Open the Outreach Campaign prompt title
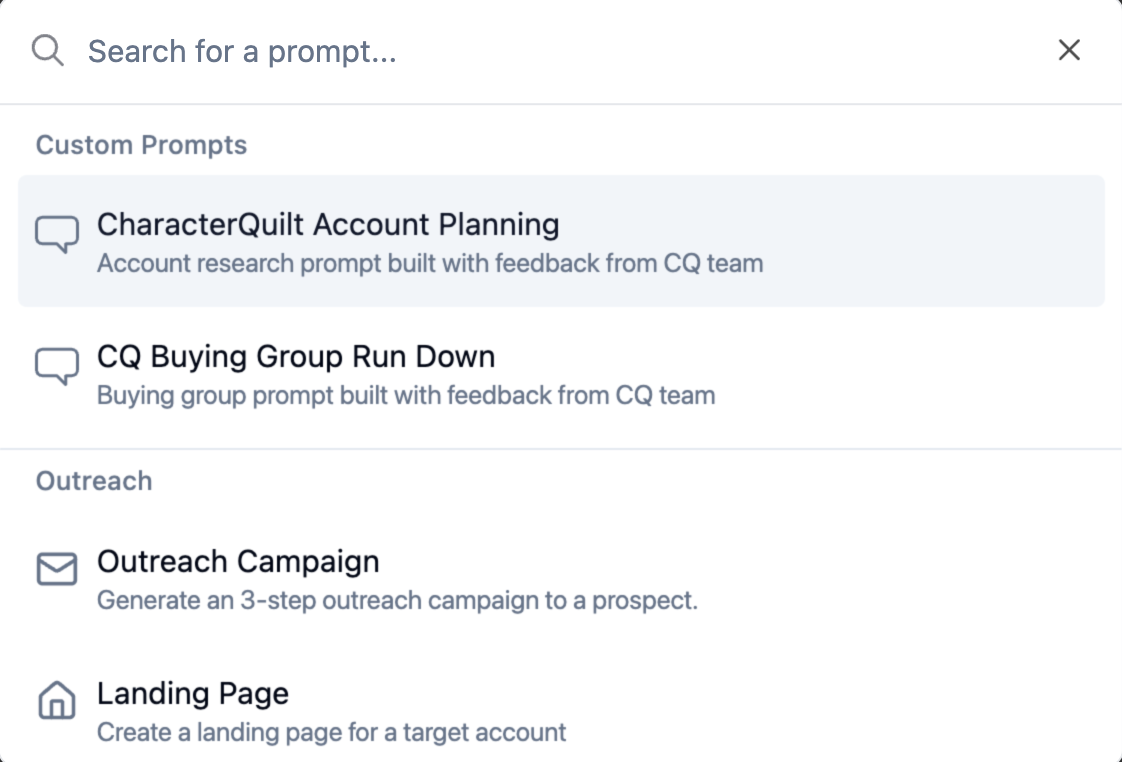Viewport: 1122px width, 762px height. 238,561
